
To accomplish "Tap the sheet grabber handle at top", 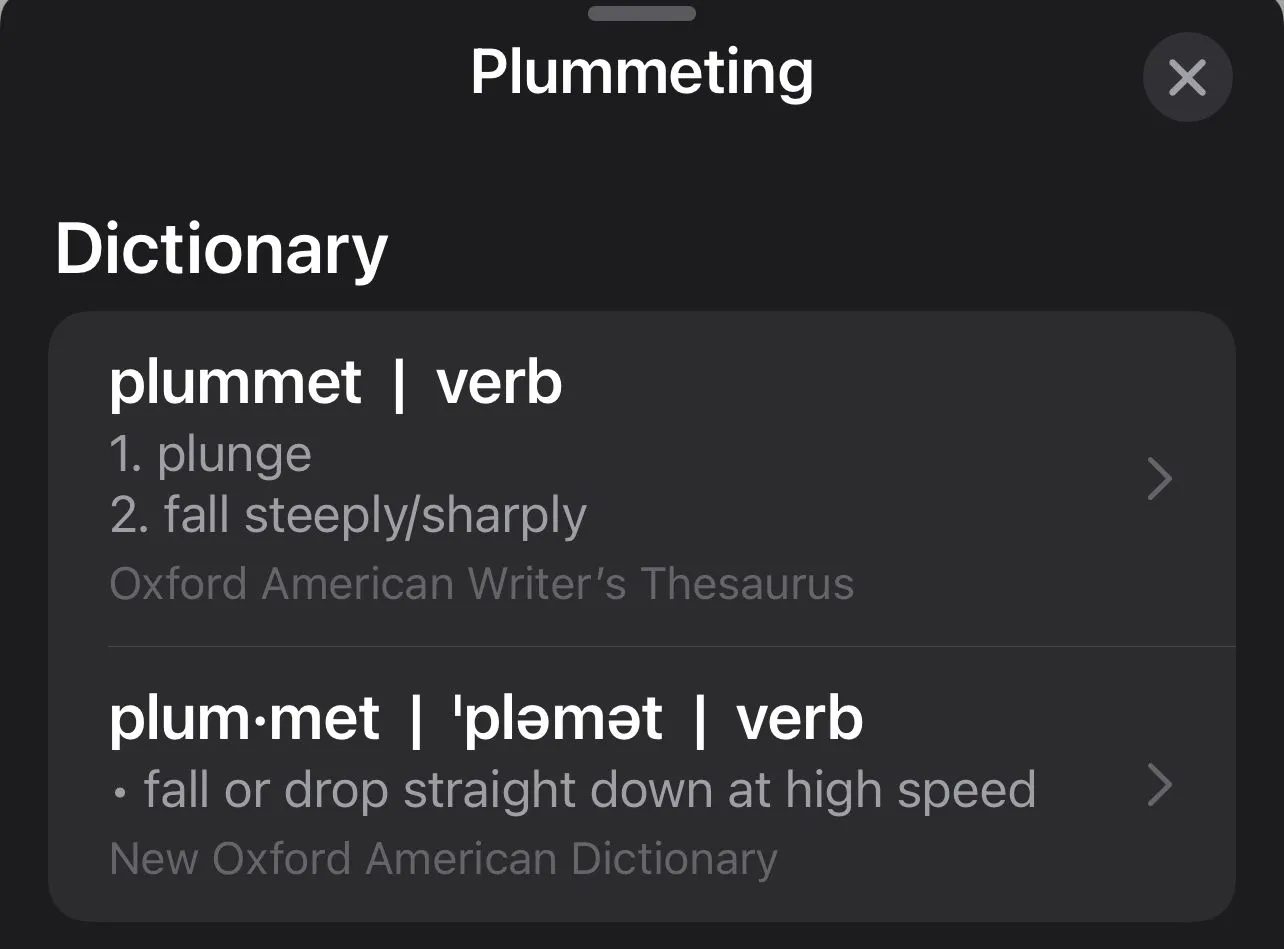I will [641, 14].
